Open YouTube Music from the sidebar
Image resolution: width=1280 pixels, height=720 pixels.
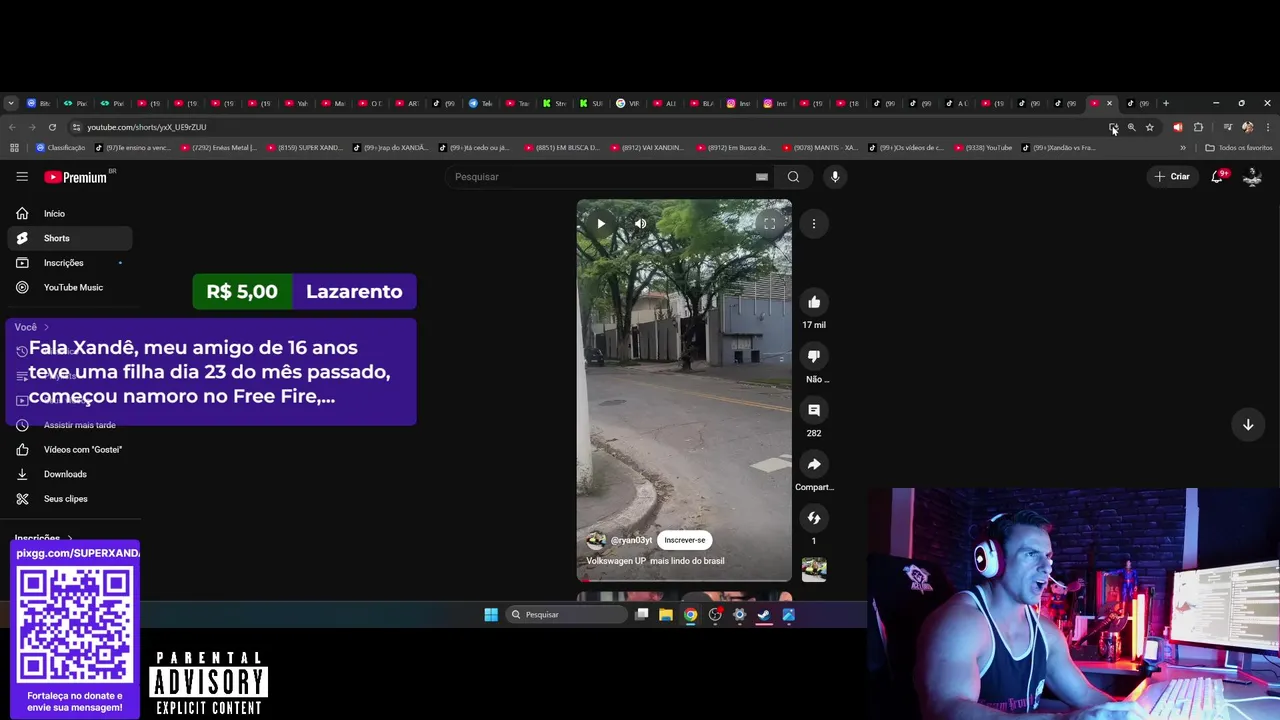(69, 287)
